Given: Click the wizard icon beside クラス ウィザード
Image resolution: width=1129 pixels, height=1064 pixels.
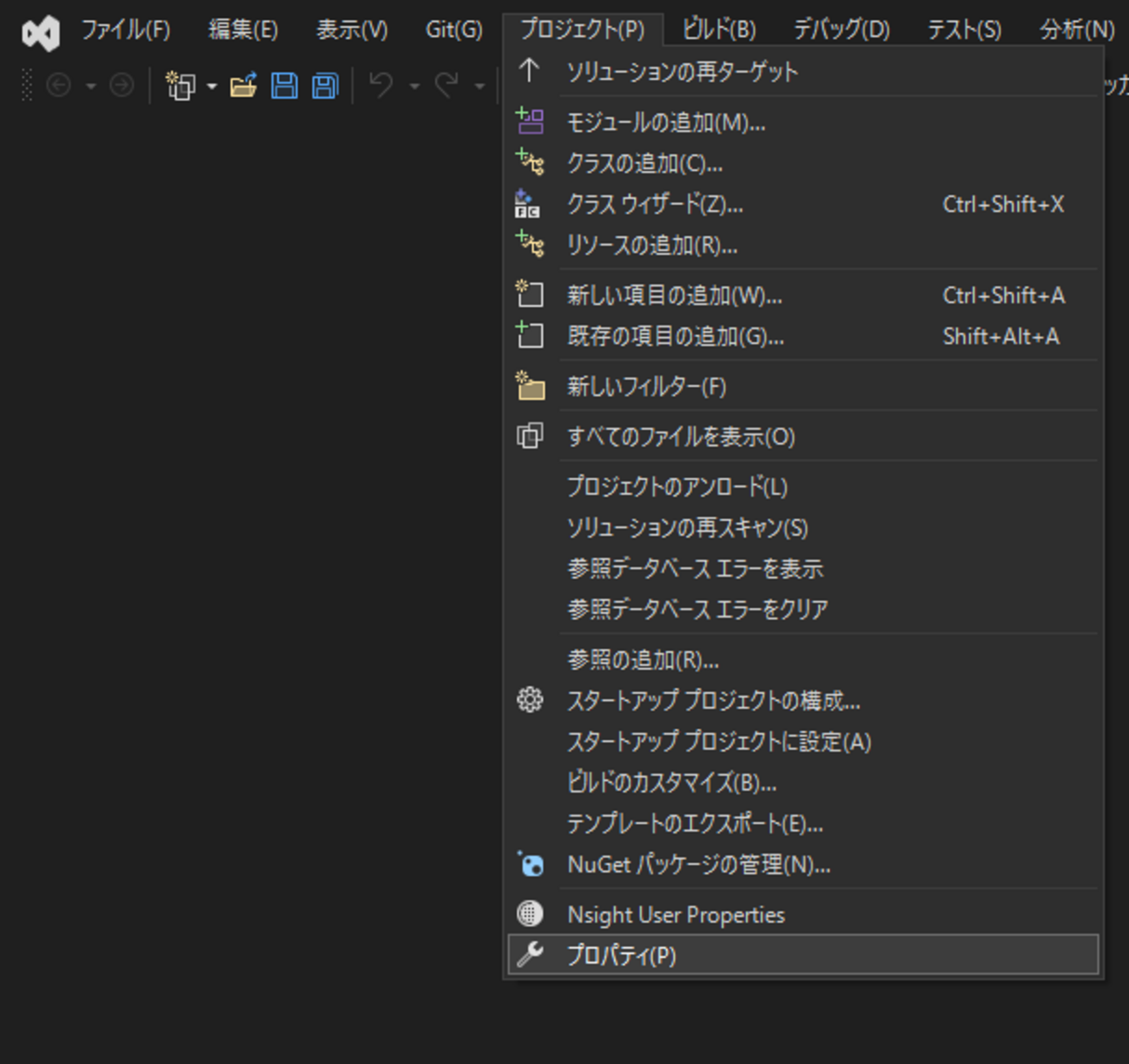Looking at the screenshot, I should (527, 203).
